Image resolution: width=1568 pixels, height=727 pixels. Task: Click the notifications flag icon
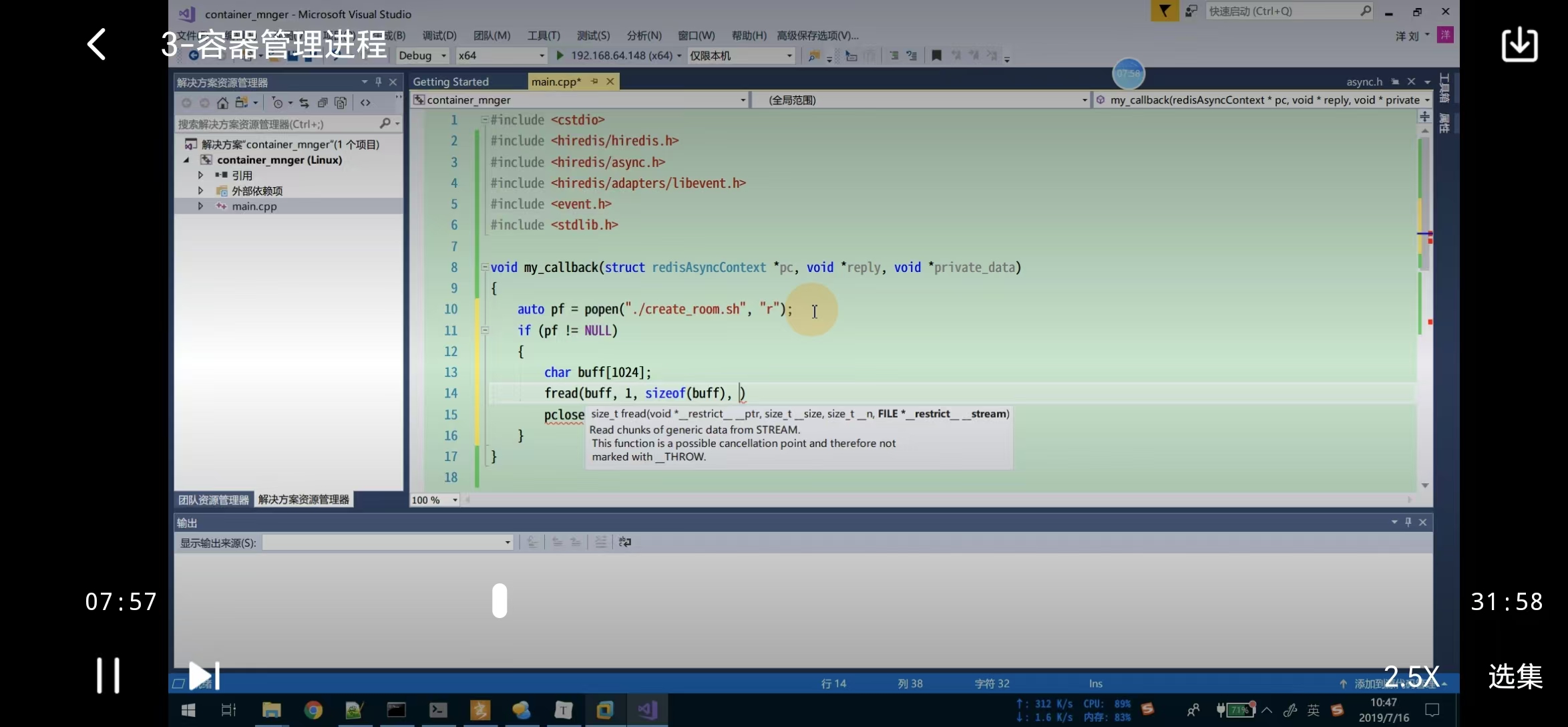click(x=1165, y=11)
